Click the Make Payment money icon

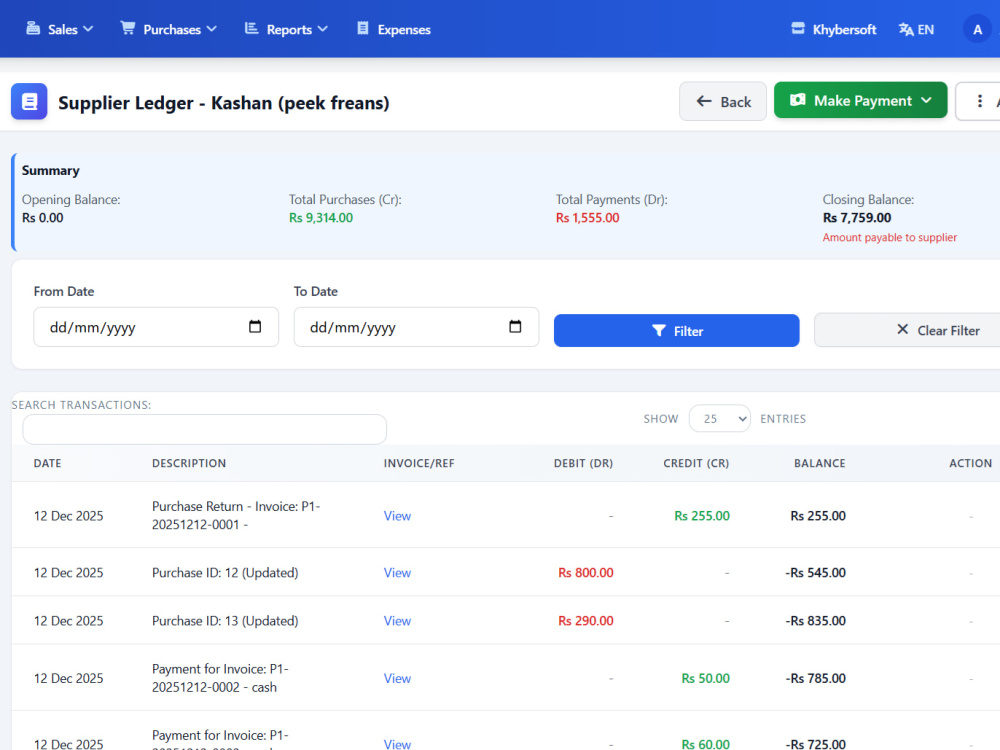798,100
